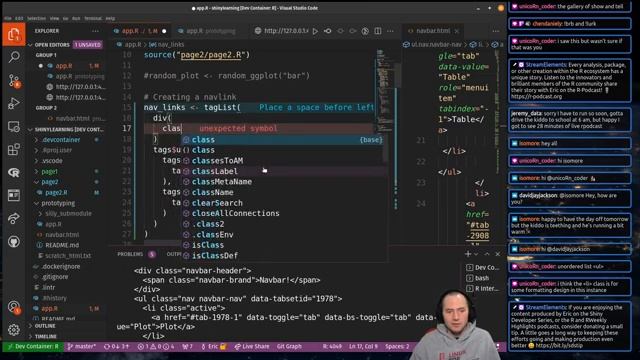Viewport: 640px width, 360px height.
Task: Click the open changes icon in editor toolbar
Action: tap(328, 31)
